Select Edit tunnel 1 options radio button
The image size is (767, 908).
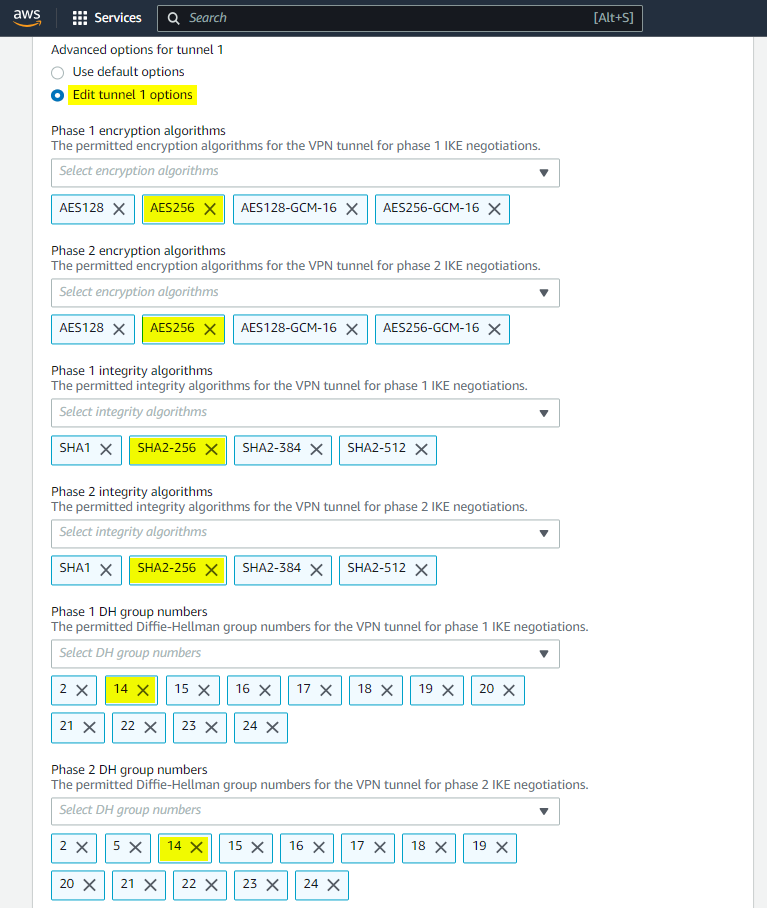coord(58,95)
